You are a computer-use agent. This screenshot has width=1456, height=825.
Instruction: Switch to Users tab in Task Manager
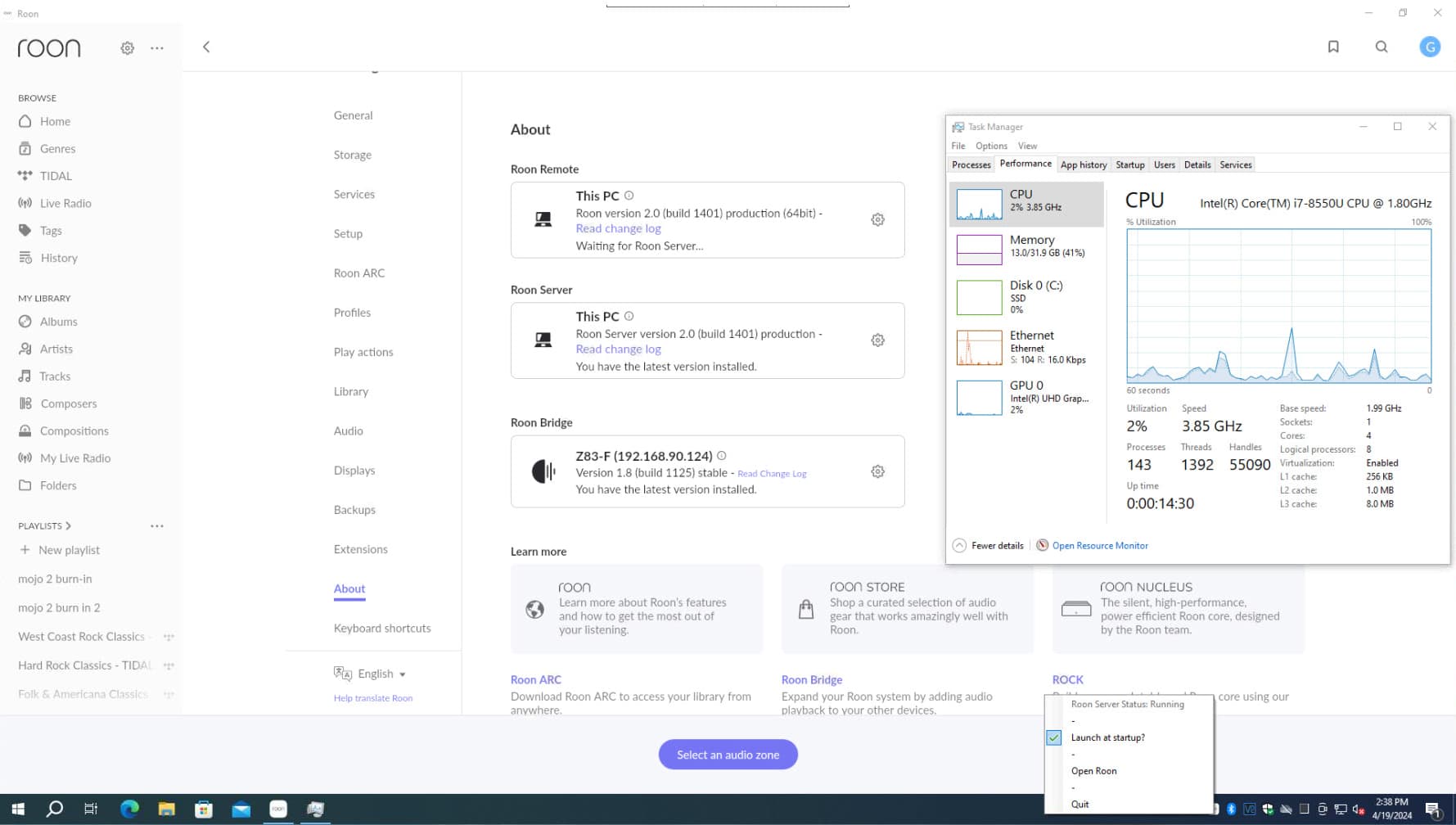click(1164, 165)
